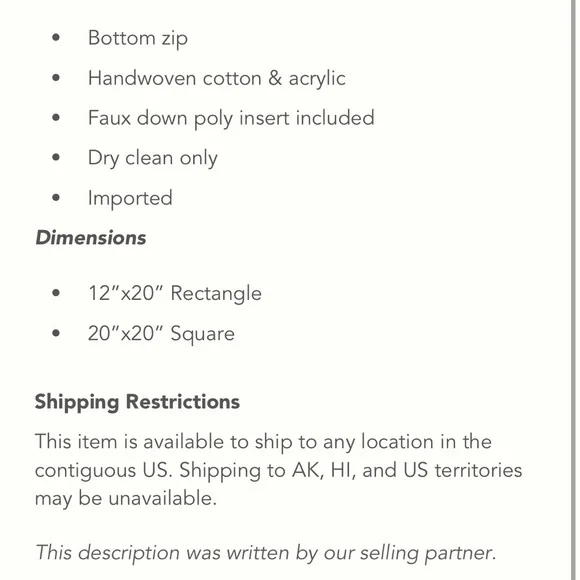Click the 'Shipping Restrictions' heading
The image size is (580, 580).
pos(137,402)
